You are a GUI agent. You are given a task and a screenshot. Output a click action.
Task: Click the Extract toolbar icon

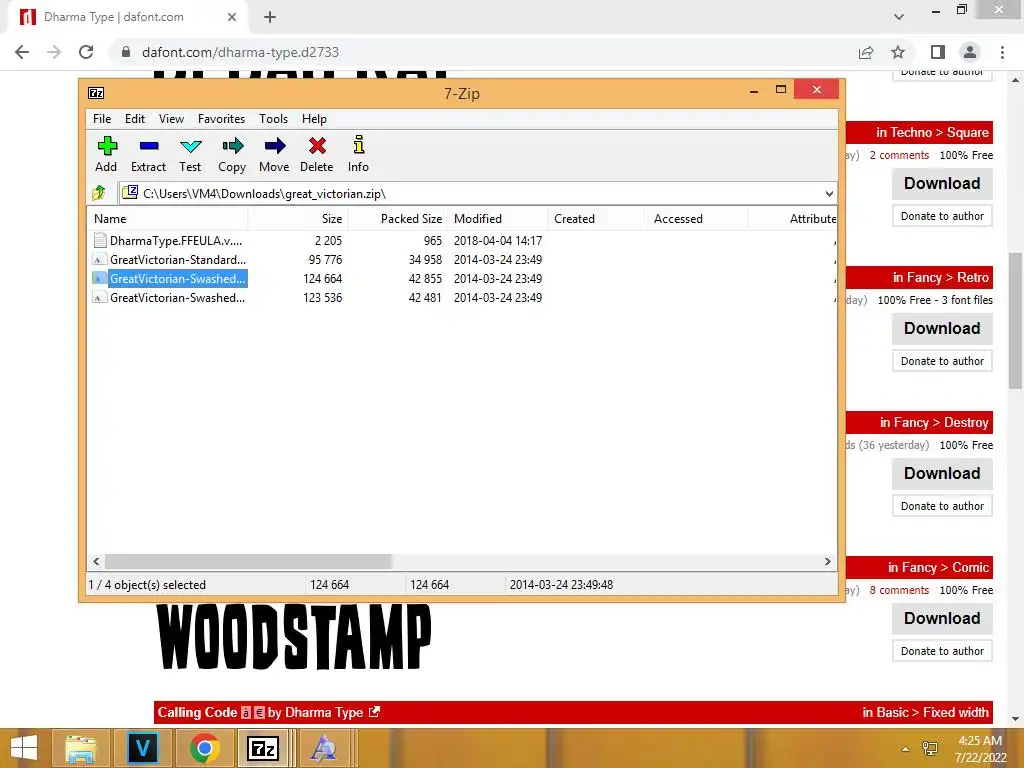point(148,153)
